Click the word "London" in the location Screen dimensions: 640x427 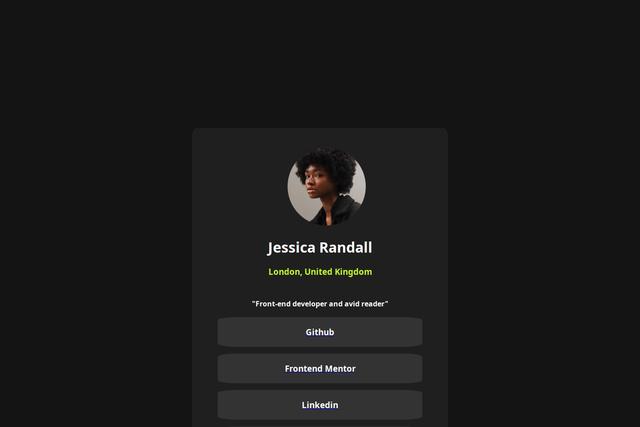(x=285, y=272)
